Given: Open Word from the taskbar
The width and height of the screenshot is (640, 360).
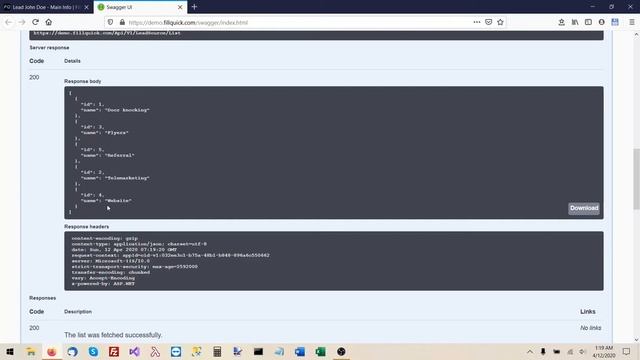Looking at the screenshot, I should [300, 351].
